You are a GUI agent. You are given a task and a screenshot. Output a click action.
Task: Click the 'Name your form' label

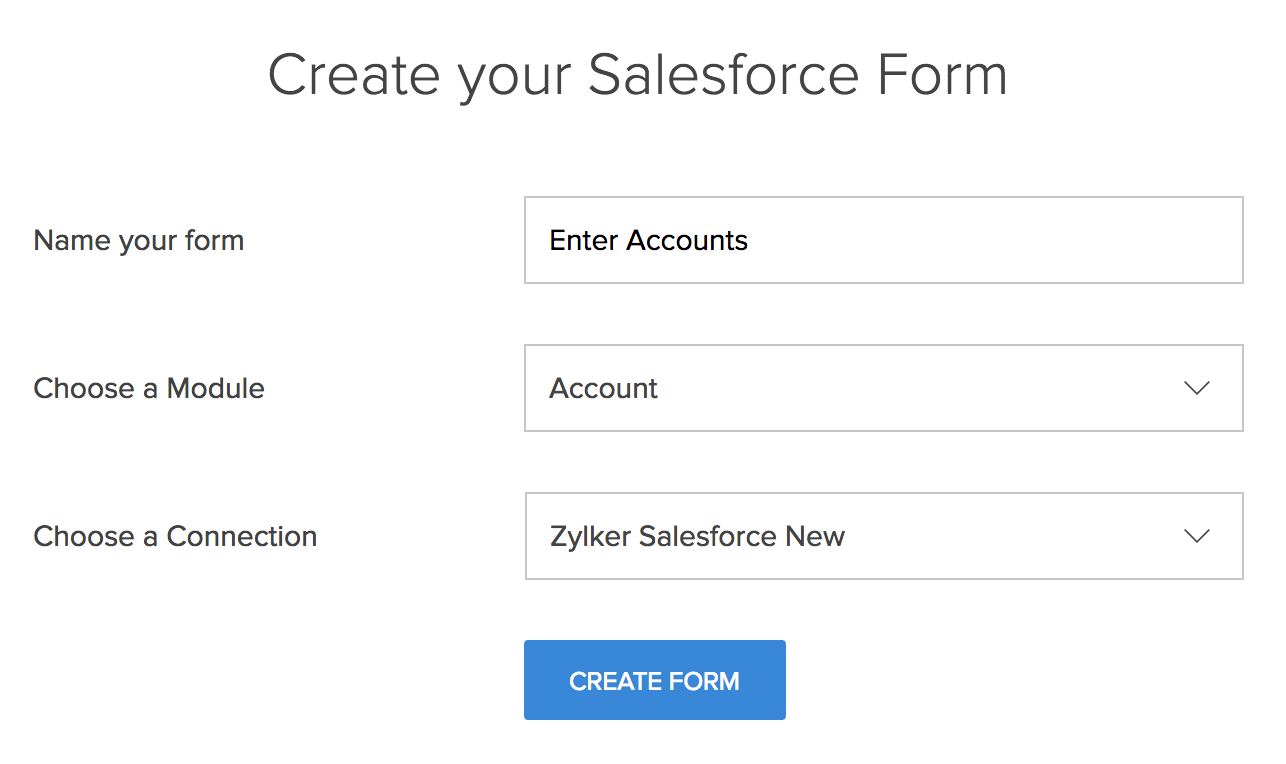pos(139,240)
